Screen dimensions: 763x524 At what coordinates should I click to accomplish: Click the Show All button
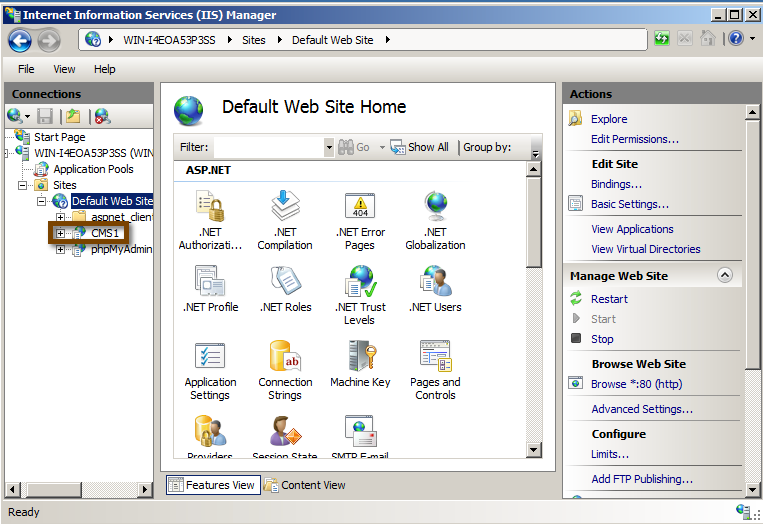[x=419, y=147]
